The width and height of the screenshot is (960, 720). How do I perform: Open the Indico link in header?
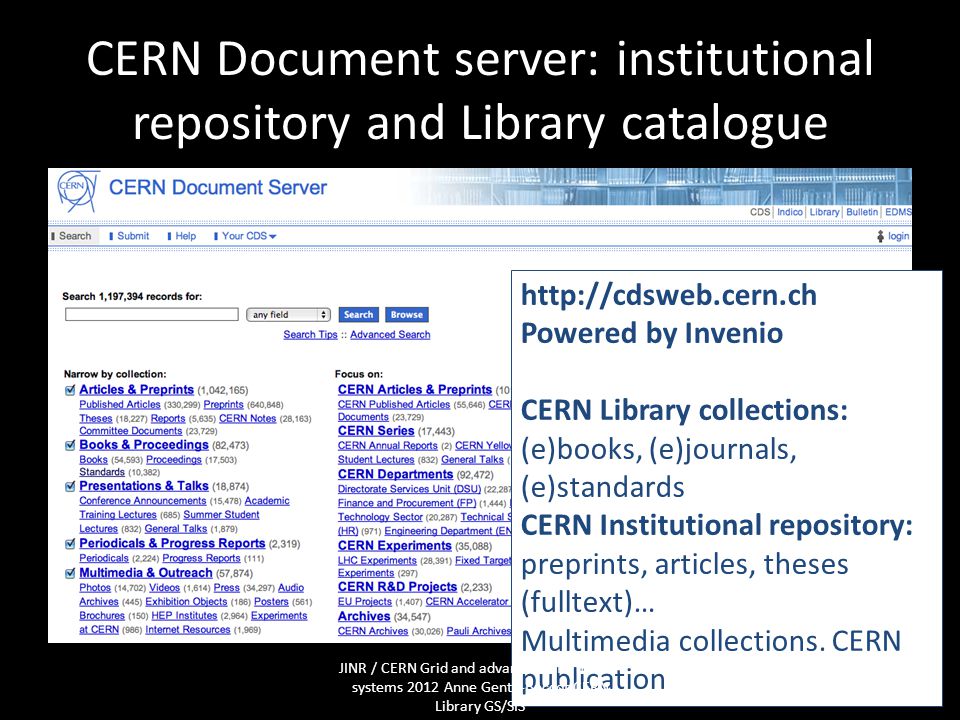[x=790, y=212]
